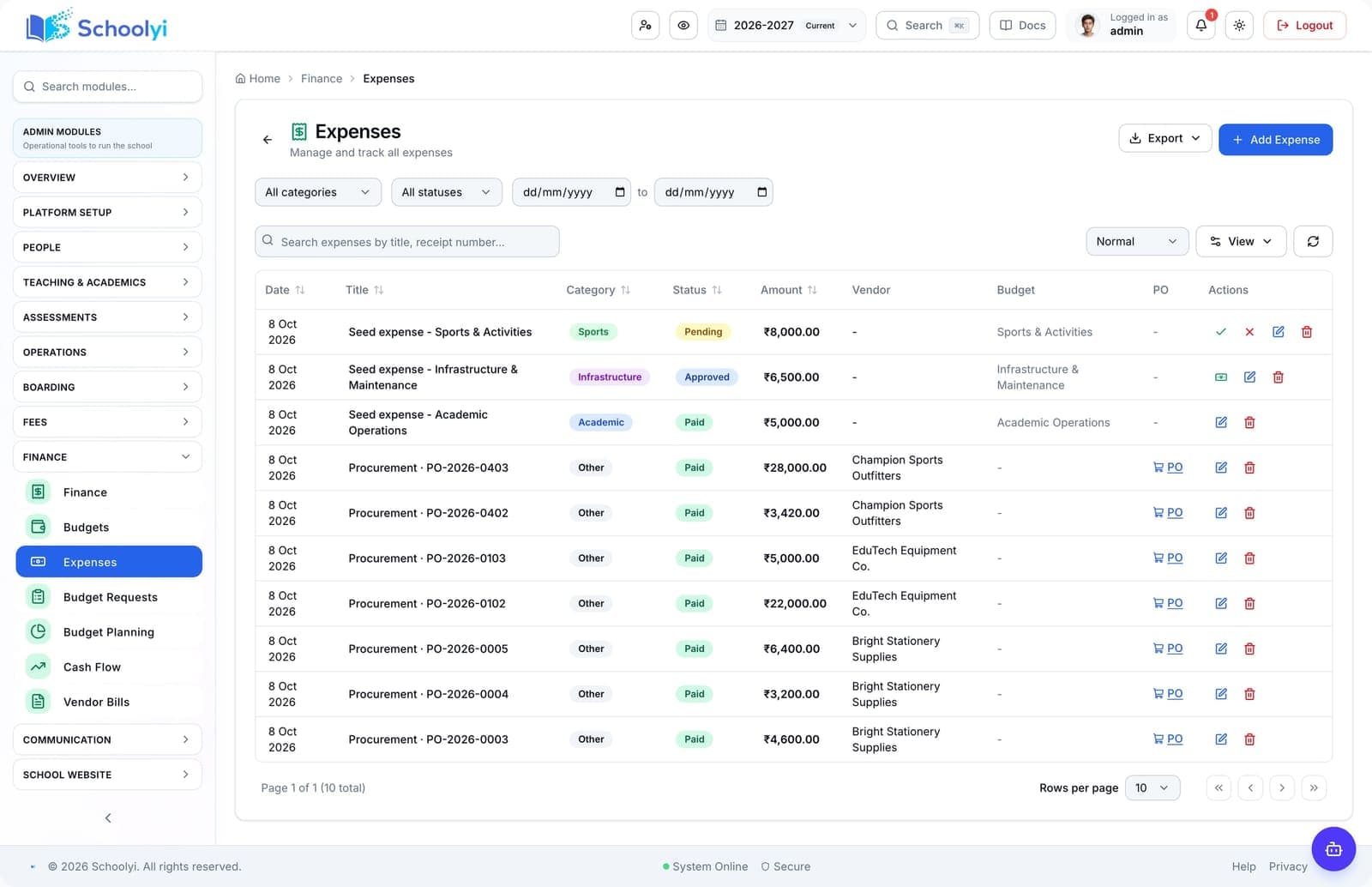1372x887 pixels.
Task: Open the calendar picker on start date
Action: point(620,192)
